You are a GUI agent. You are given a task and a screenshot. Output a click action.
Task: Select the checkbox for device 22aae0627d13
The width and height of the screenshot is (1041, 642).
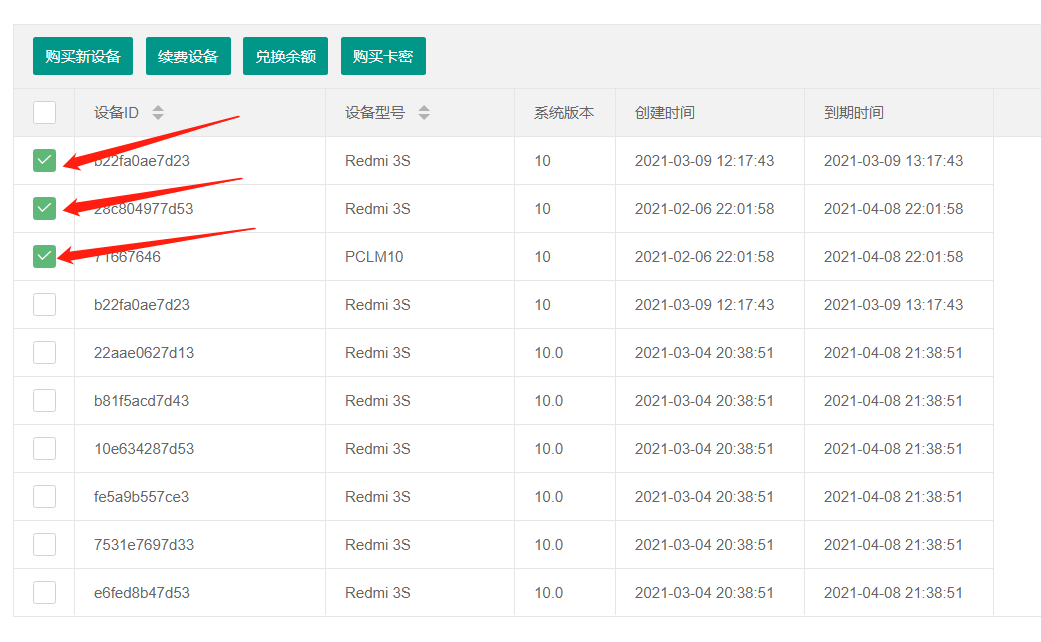click(44, 353)
